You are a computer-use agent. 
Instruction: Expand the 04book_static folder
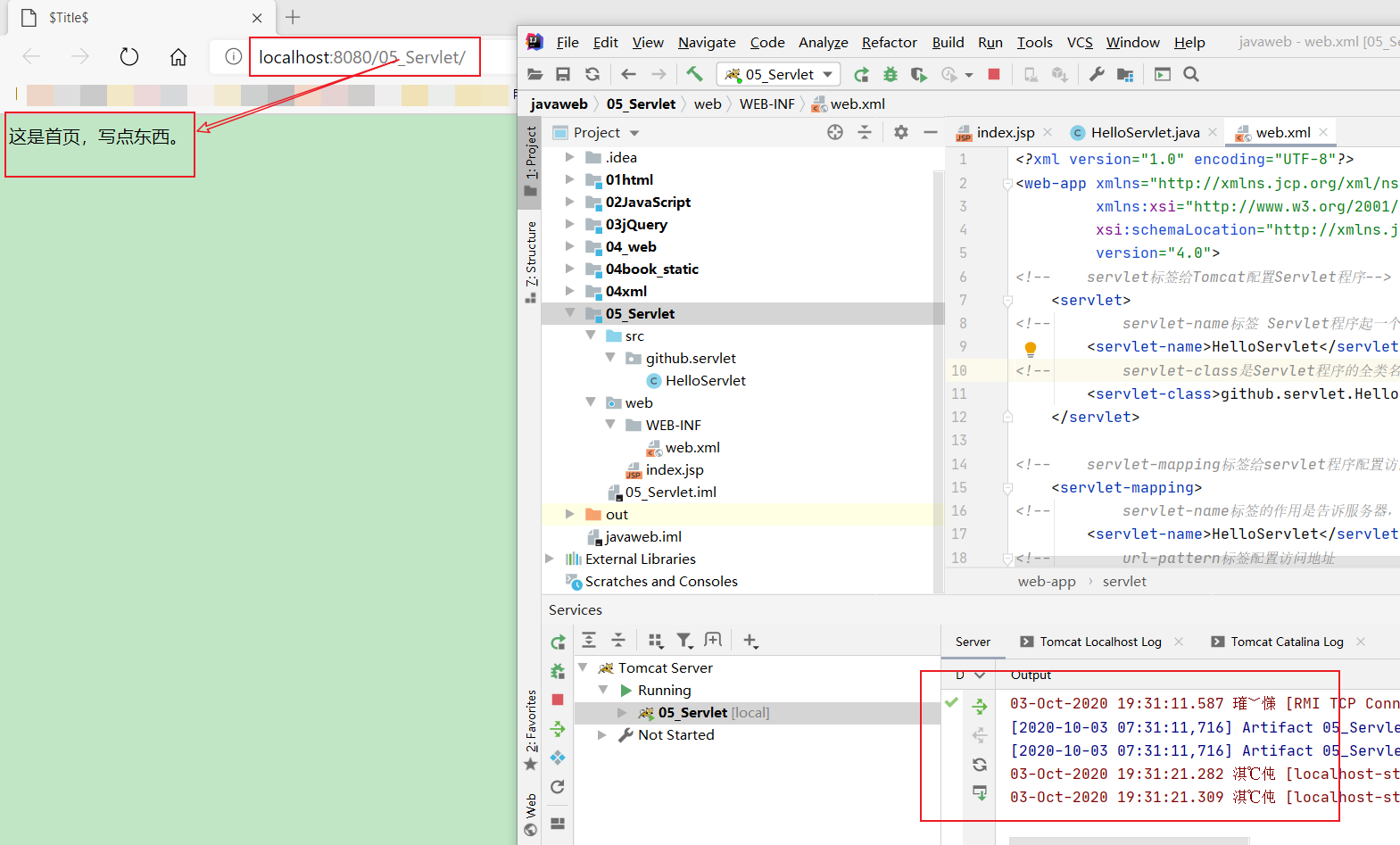coord(569,269)
